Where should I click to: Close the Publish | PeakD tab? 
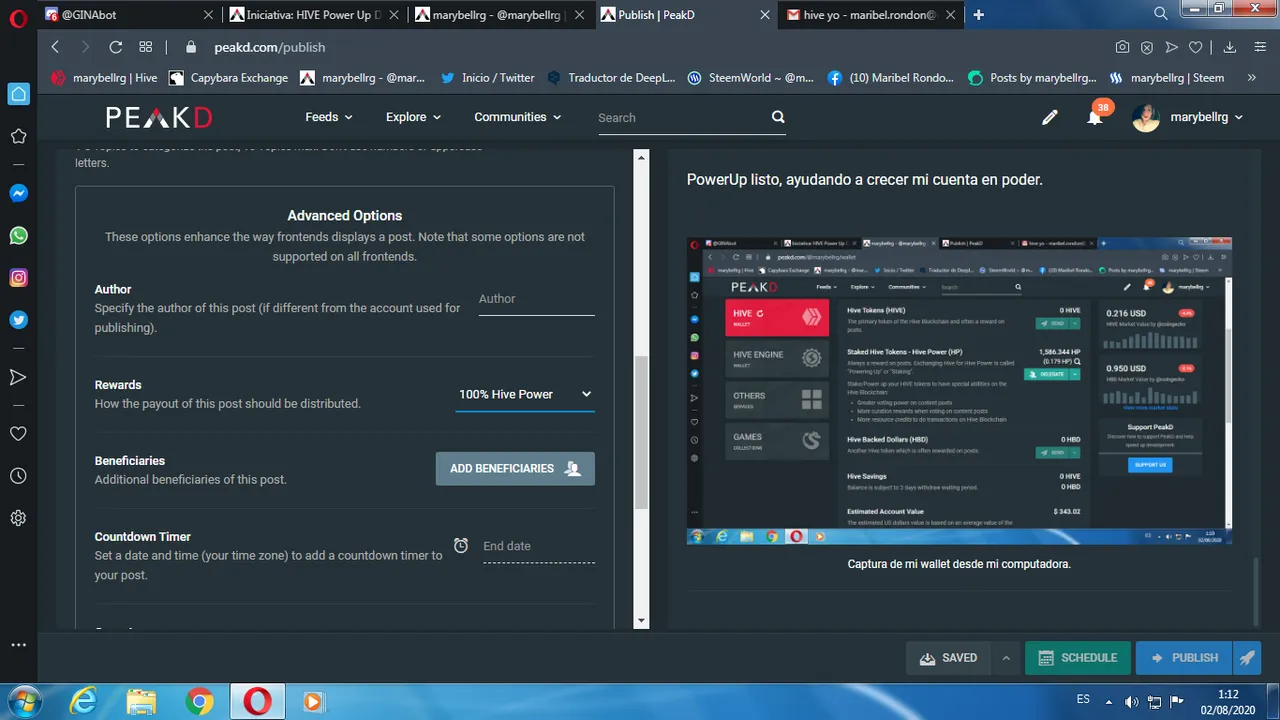[765, 15]
